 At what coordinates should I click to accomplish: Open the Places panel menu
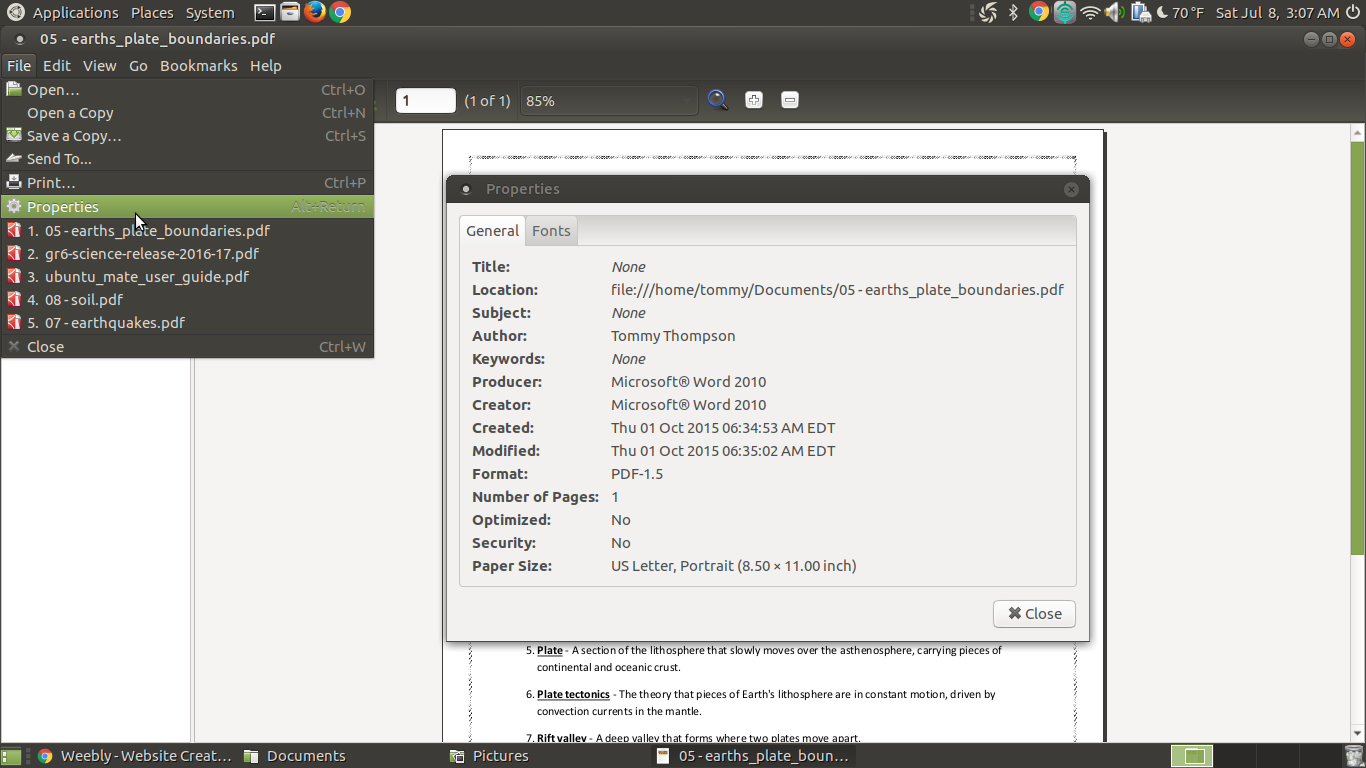pos(152,13)
